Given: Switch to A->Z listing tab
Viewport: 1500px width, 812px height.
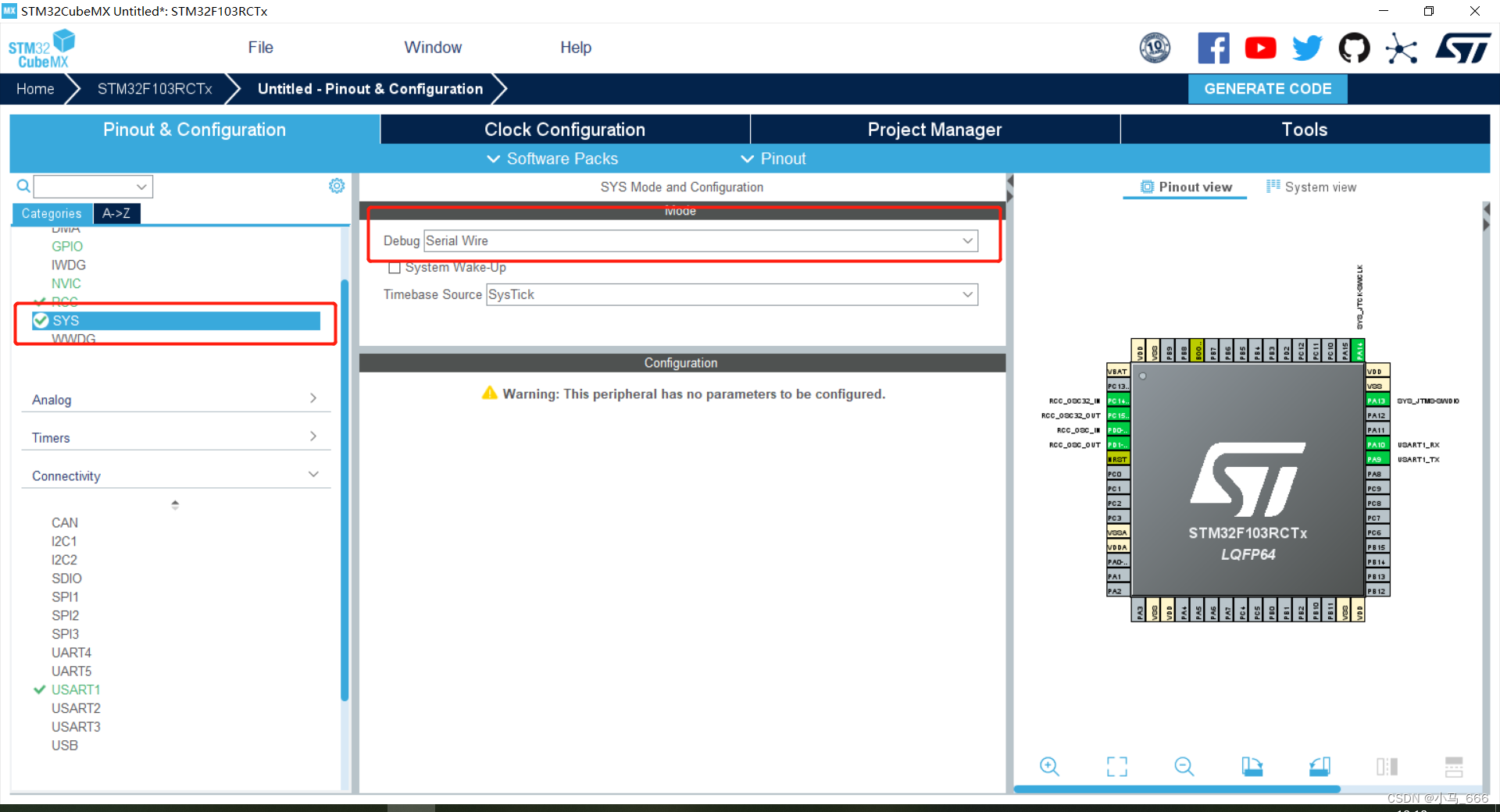Looking at the screenshot, I should point(116,213).
